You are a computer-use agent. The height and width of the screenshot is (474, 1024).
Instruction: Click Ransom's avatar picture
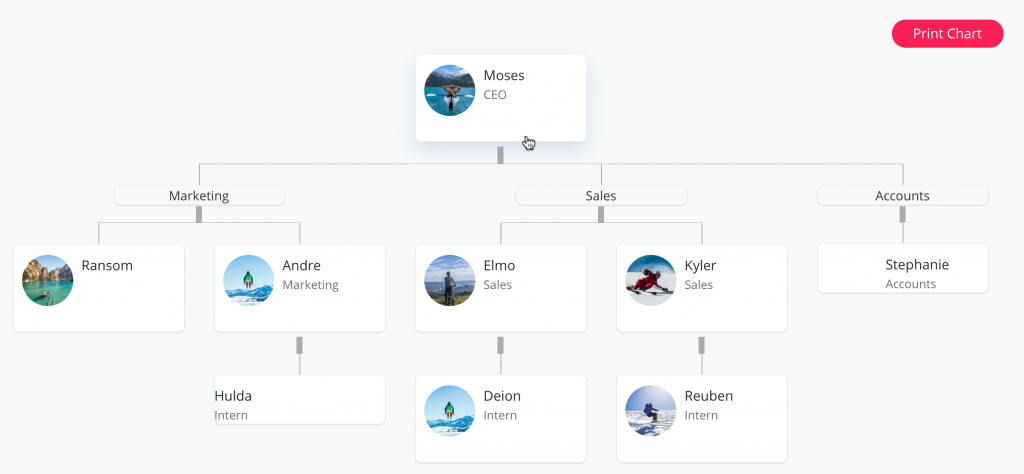point(48,280)
